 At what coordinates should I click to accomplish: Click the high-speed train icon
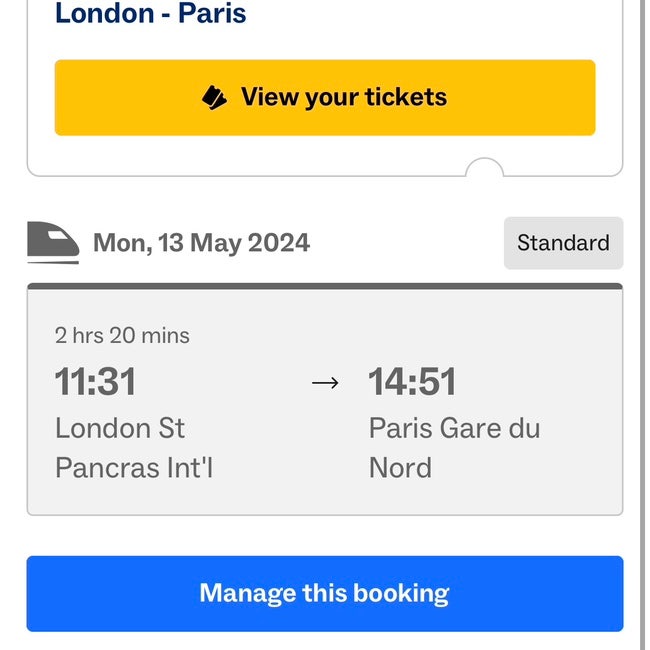53,243
